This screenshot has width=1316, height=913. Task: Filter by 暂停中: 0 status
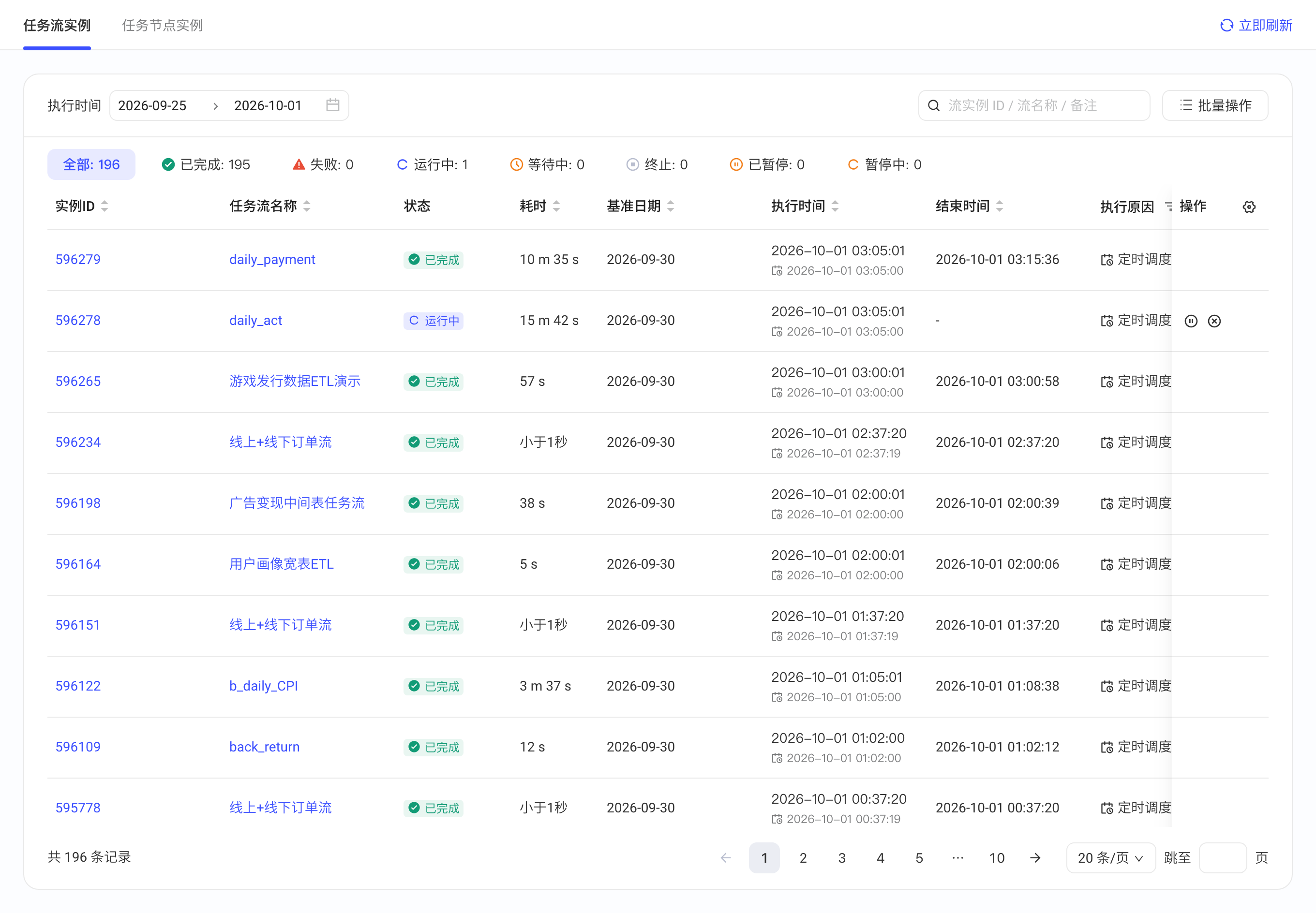[x=884, y=165]
